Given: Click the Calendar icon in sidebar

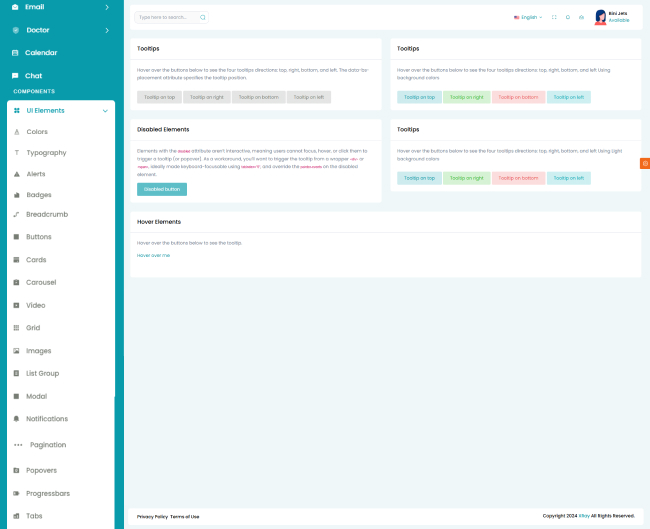Looking at the screenshot, I should (15, 52).
